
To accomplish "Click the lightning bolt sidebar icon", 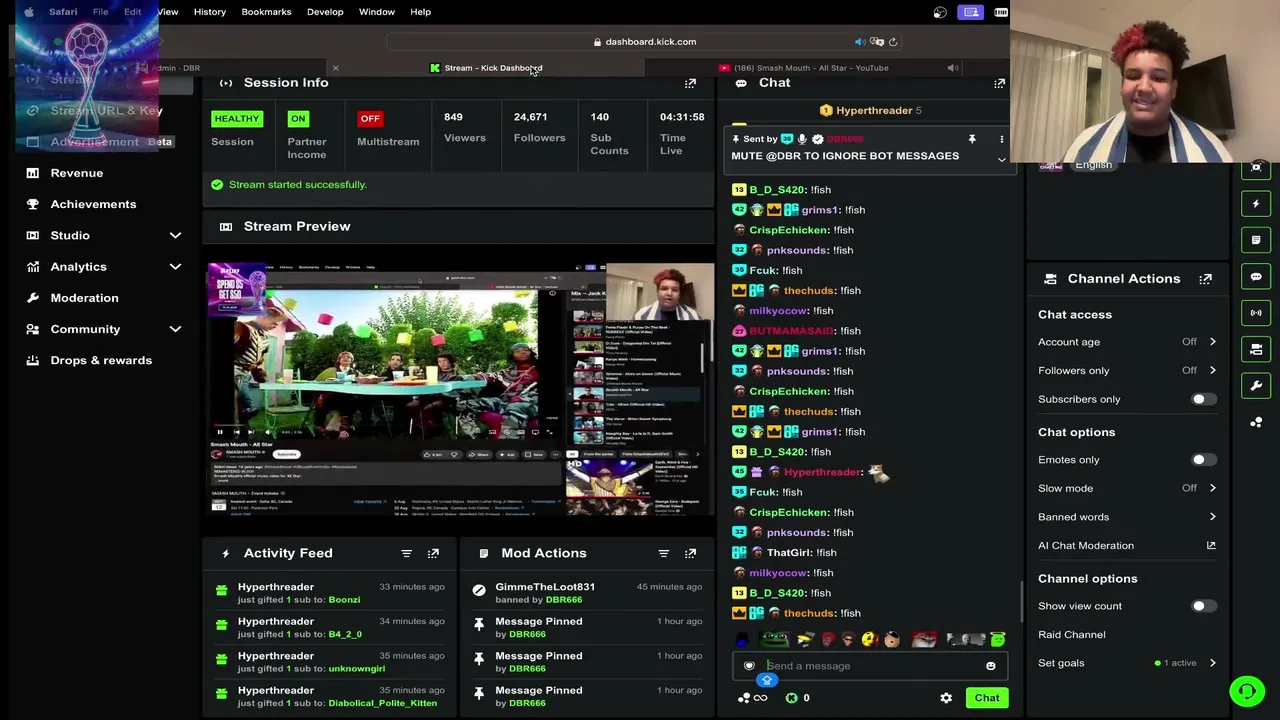I will coord(1256,204).
